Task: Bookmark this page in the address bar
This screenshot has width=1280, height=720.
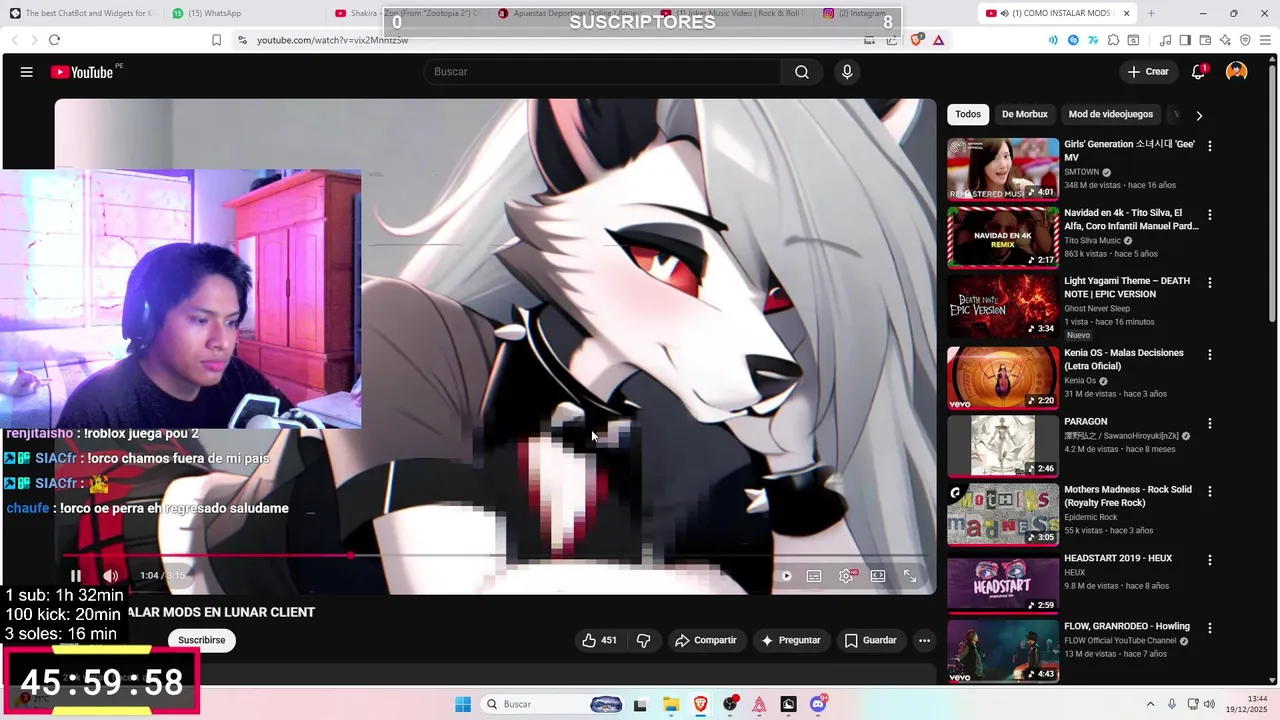Action: pos(216,40)
